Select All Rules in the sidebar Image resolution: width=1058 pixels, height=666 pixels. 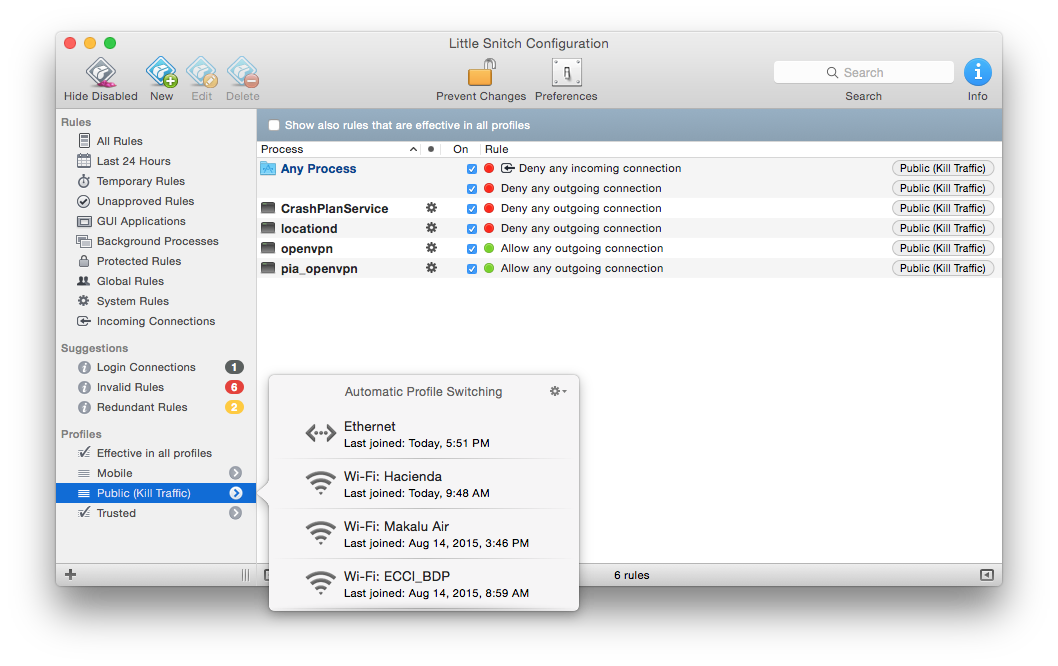pos(119,141)
